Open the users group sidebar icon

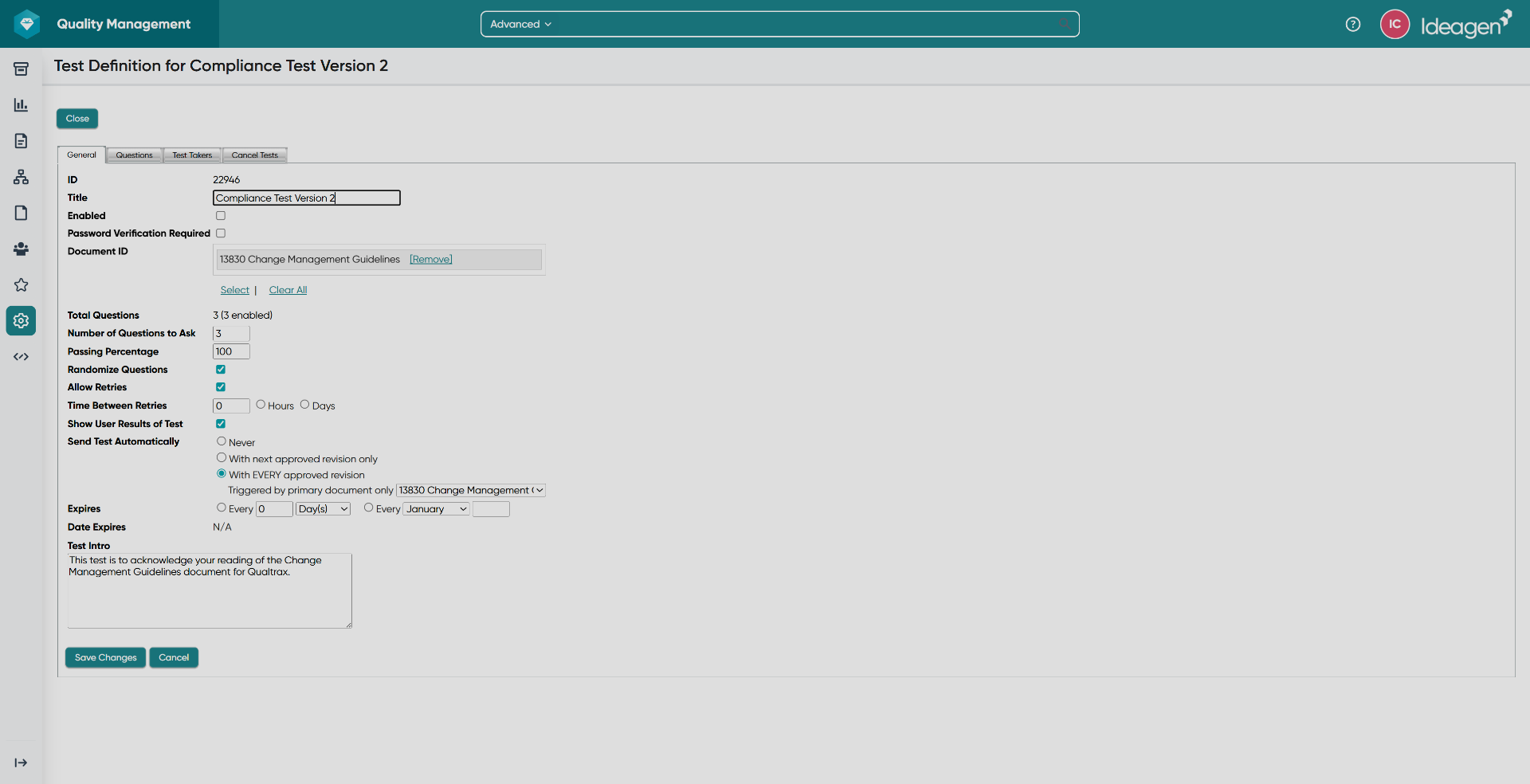[x=22, y=249]
